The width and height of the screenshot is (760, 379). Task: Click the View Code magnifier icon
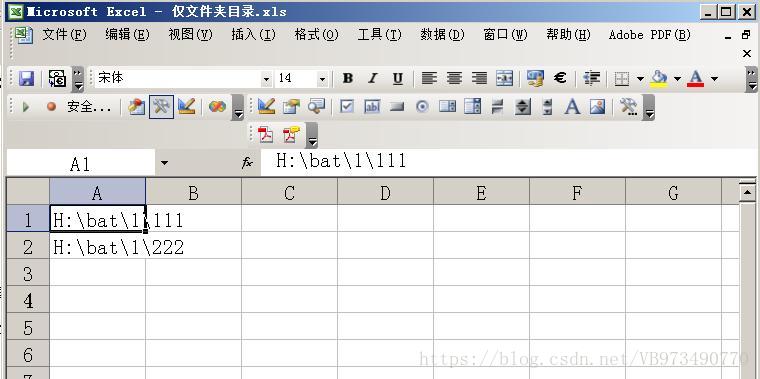pyautogui.click(x=317, y=107)
